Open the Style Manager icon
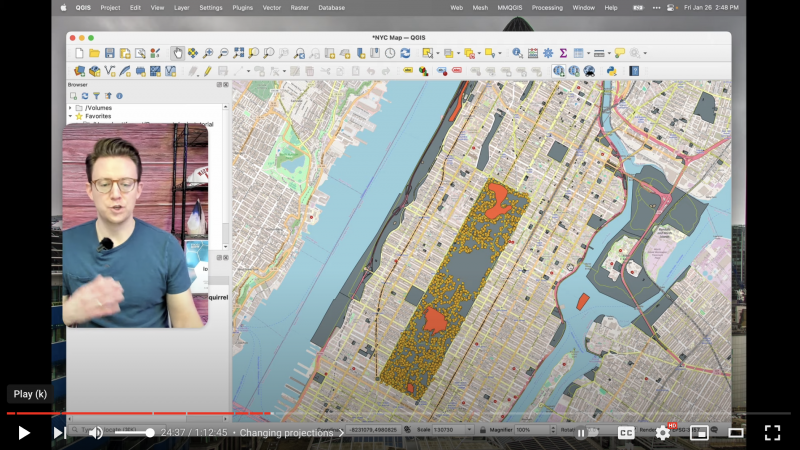 tap(155, 53)
